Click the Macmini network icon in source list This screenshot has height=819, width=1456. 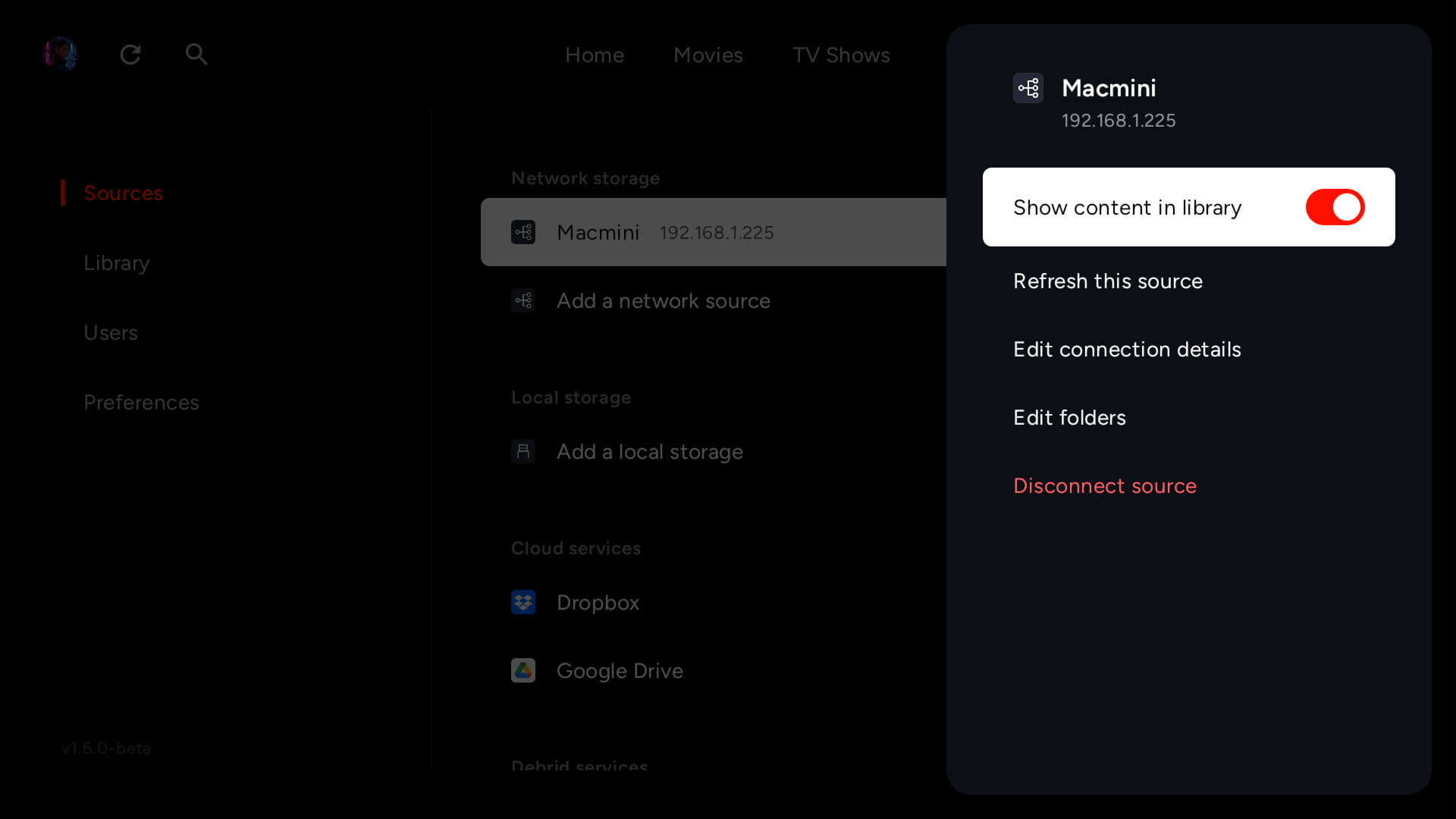pos(523,232)
